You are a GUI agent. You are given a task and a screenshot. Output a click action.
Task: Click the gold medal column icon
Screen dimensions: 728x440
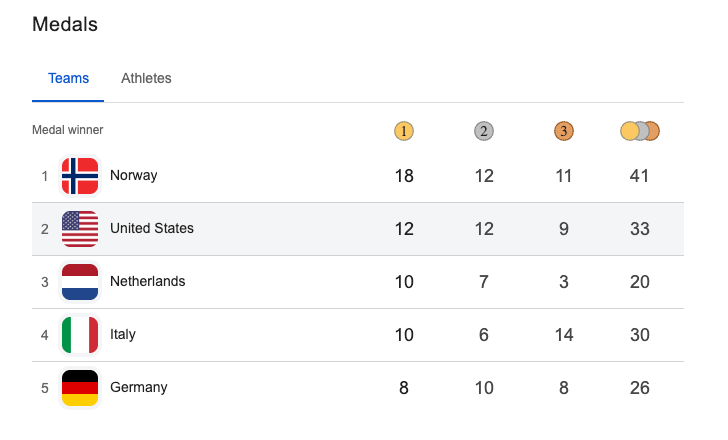coord(403,131)
